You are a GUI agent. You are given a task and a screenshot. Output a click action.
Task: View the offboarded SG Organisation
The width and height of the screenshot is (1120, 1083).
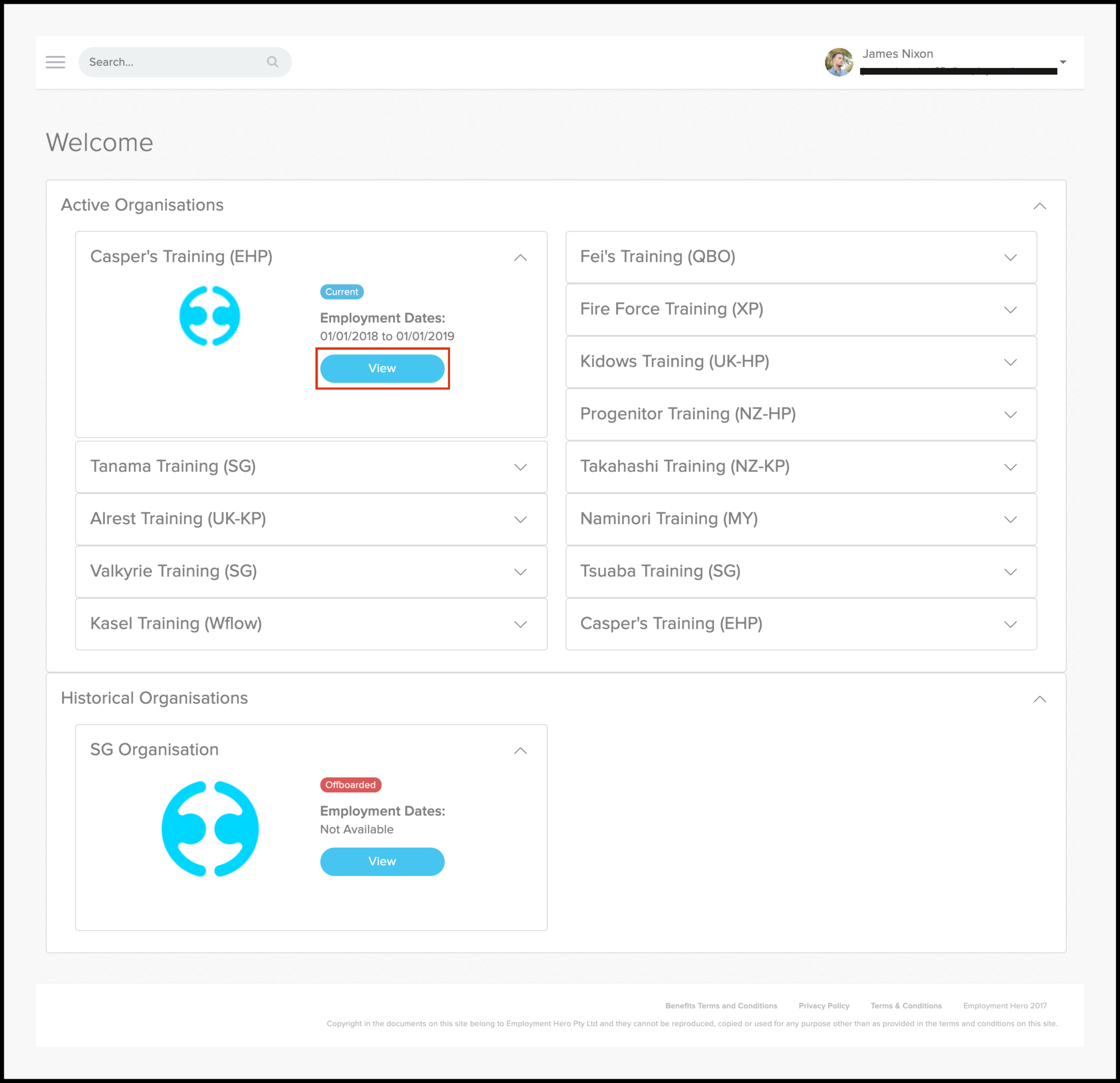pos(382,862)
